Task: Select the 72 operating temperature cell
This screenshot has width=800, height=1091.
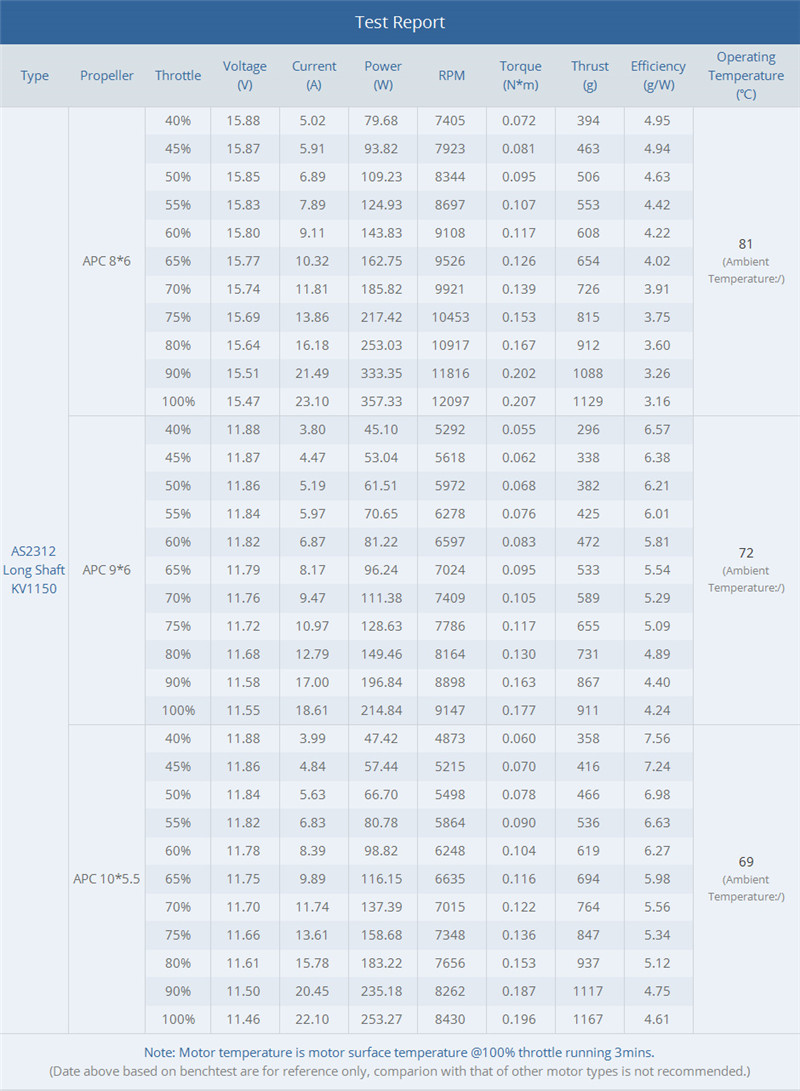Action: (746, 570)
